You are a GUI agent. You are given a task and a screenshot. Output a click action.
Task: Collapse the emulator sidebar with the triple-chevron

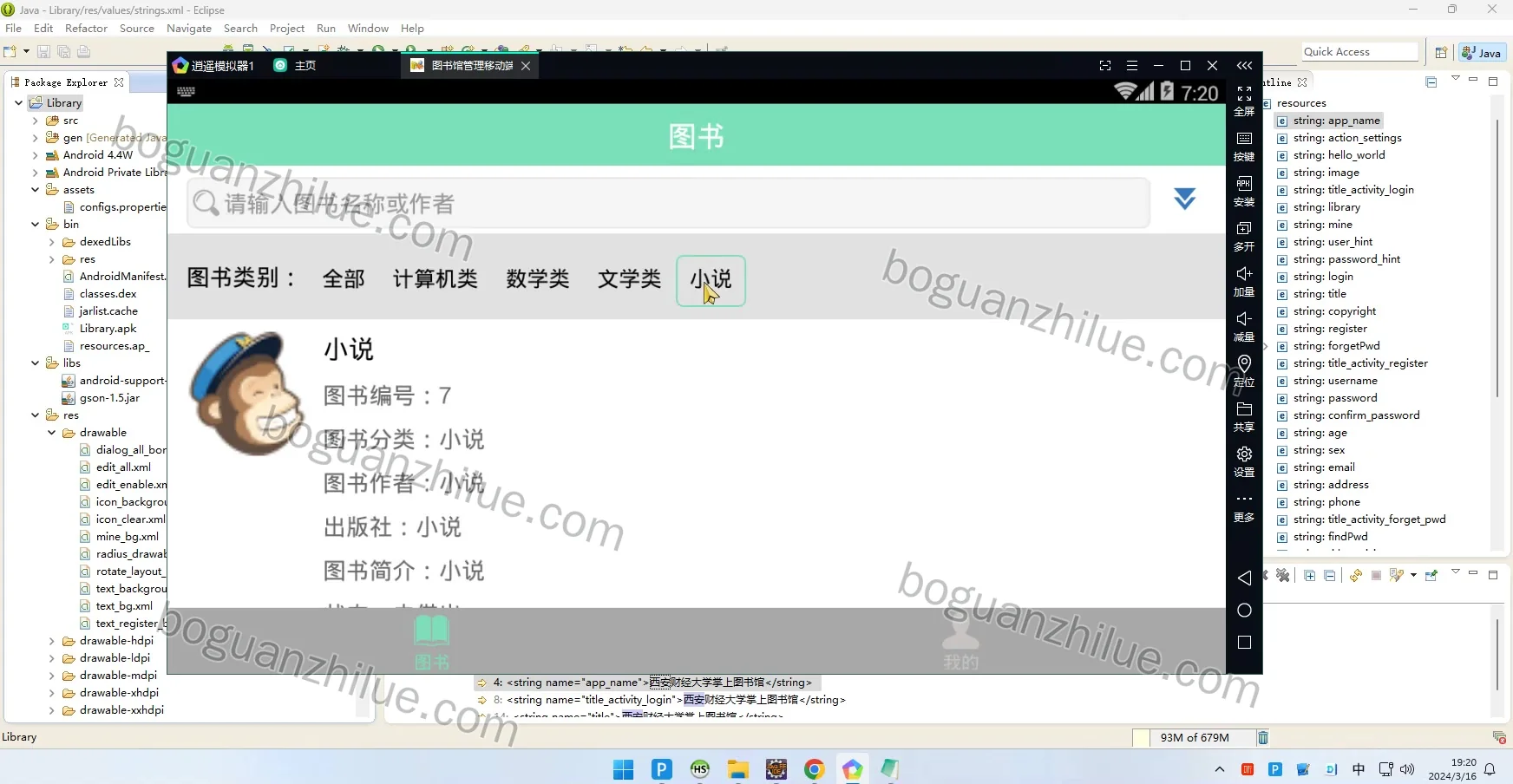[x=1244, y=66]
